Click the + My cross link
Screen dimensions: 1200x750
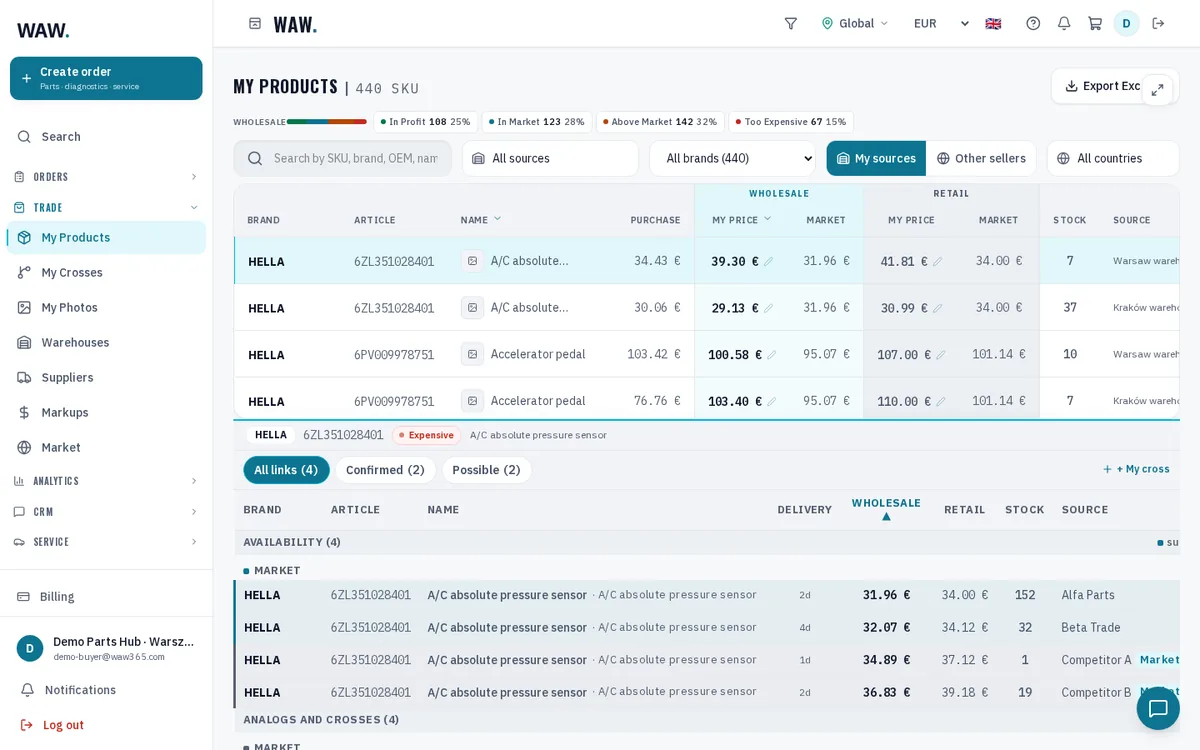point(1136,469)
